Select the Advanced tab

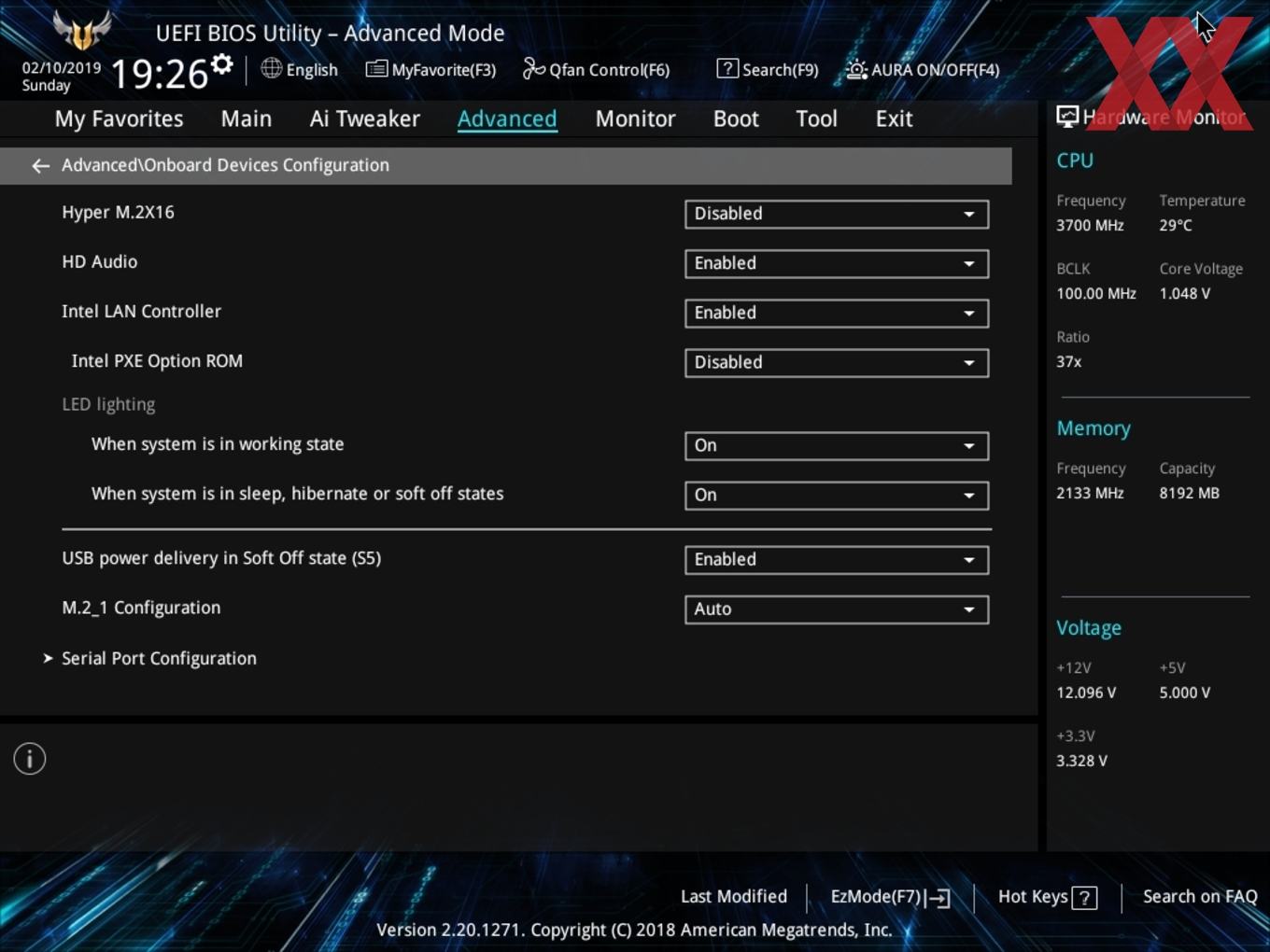pos(507,119)
